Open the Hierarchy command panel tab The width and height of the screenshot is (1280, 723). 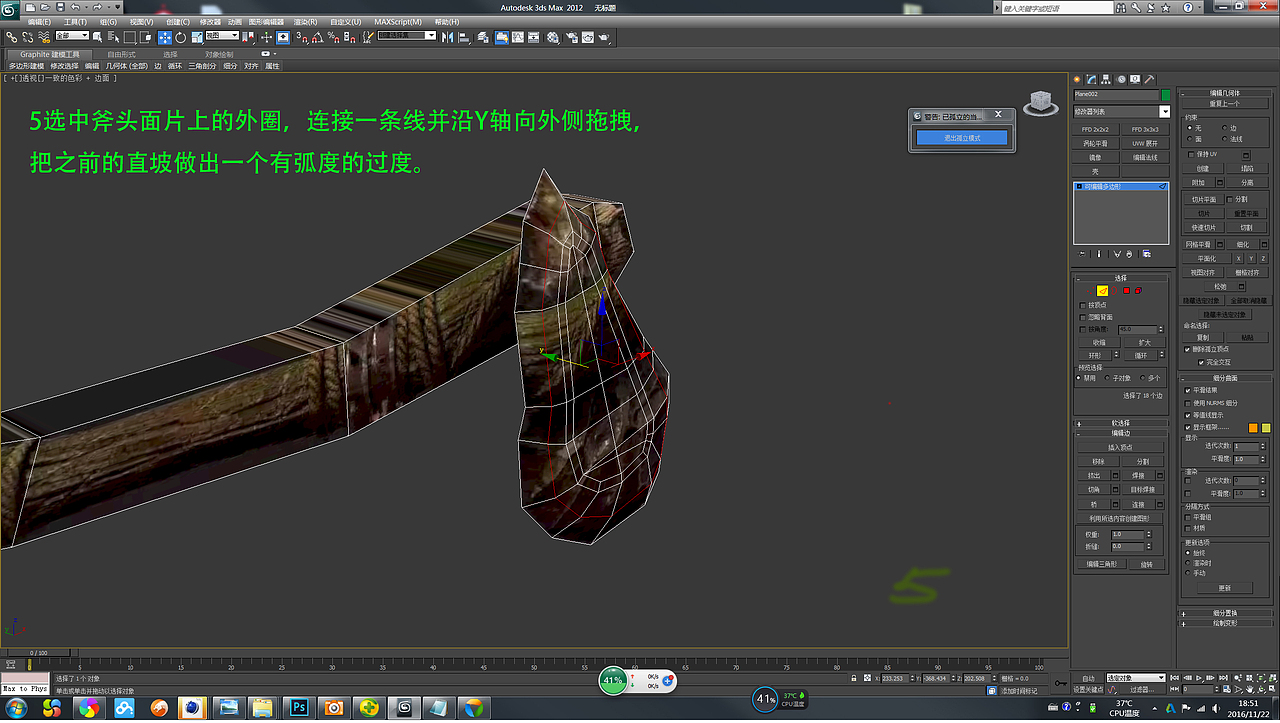(1107, 79)
